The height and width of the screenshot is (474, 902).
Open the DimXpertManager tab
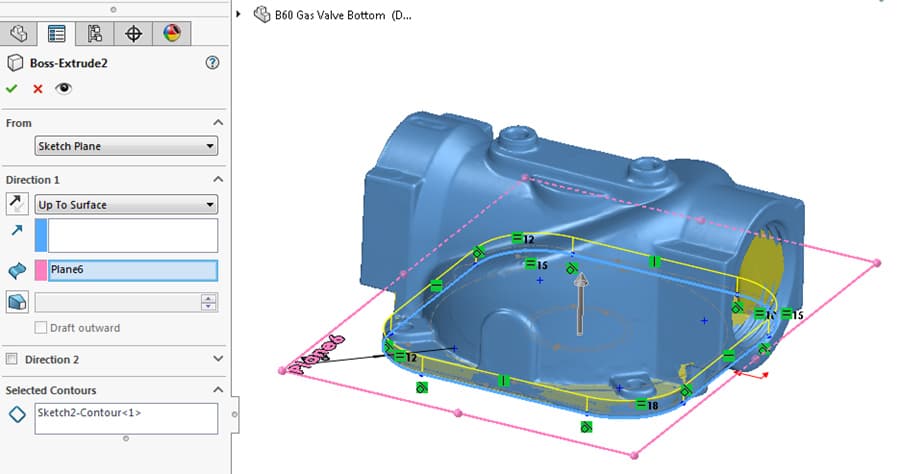(x=133, y=33)
